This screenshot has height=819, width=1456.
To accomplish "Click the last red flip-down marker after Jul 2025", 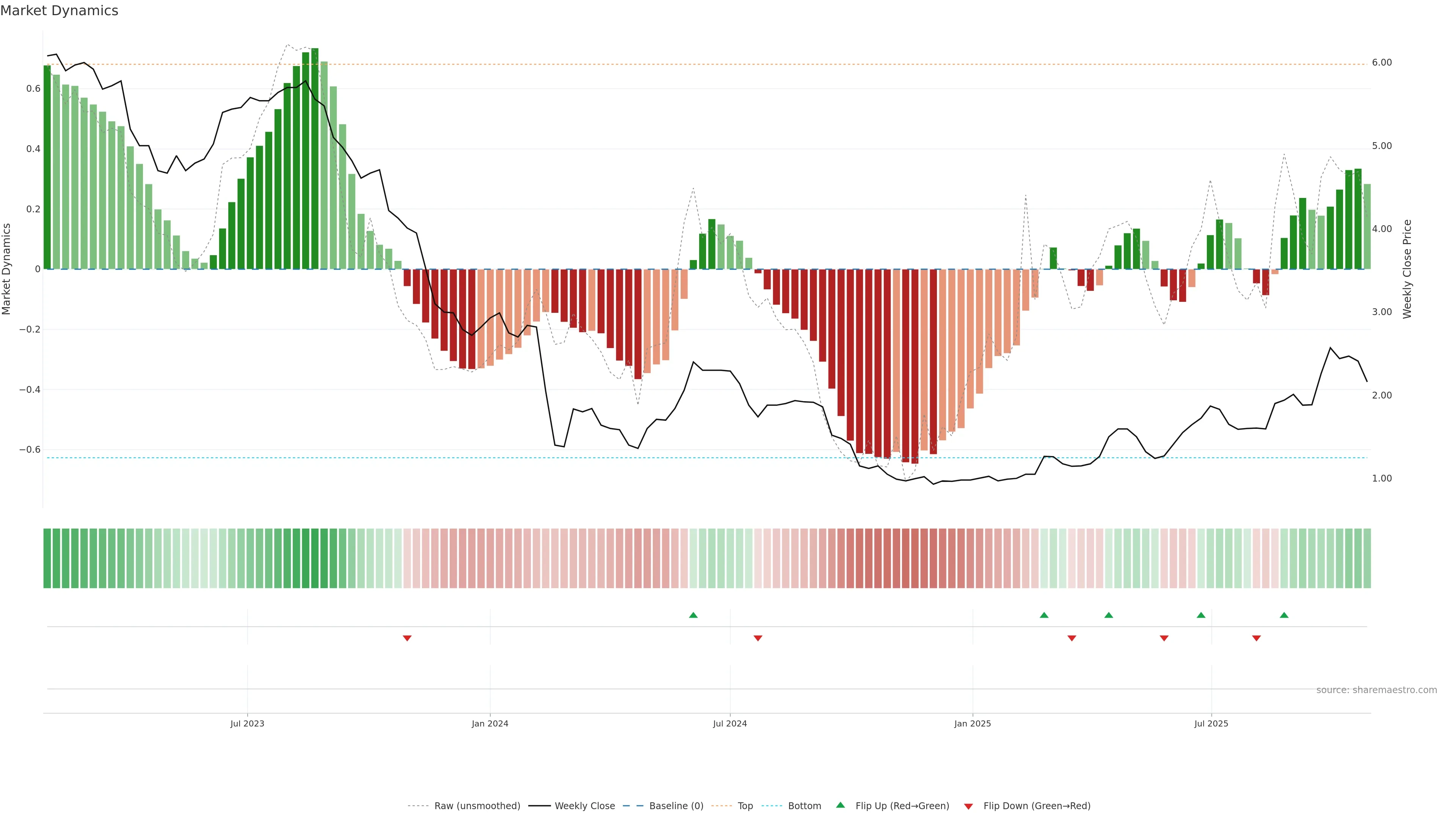I will (1257, 638).
